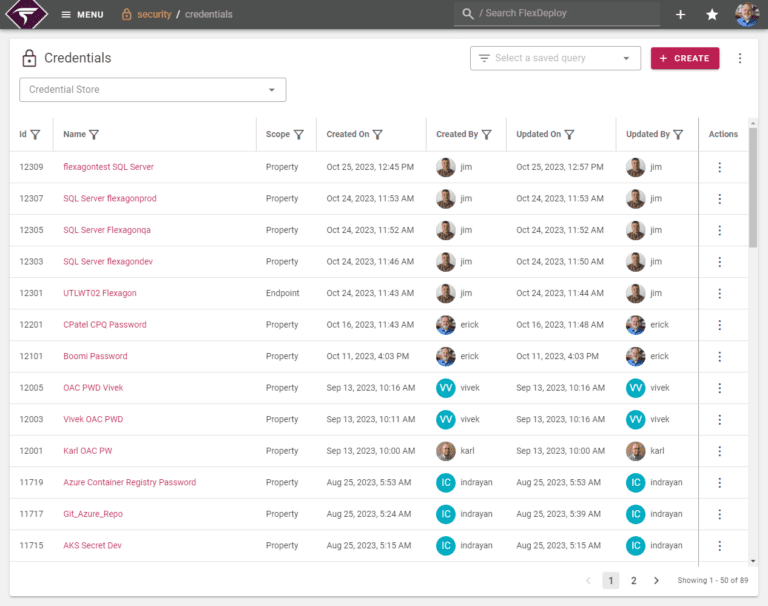Click the CREATE button
768x606 pixels.
tap(685, 58)
